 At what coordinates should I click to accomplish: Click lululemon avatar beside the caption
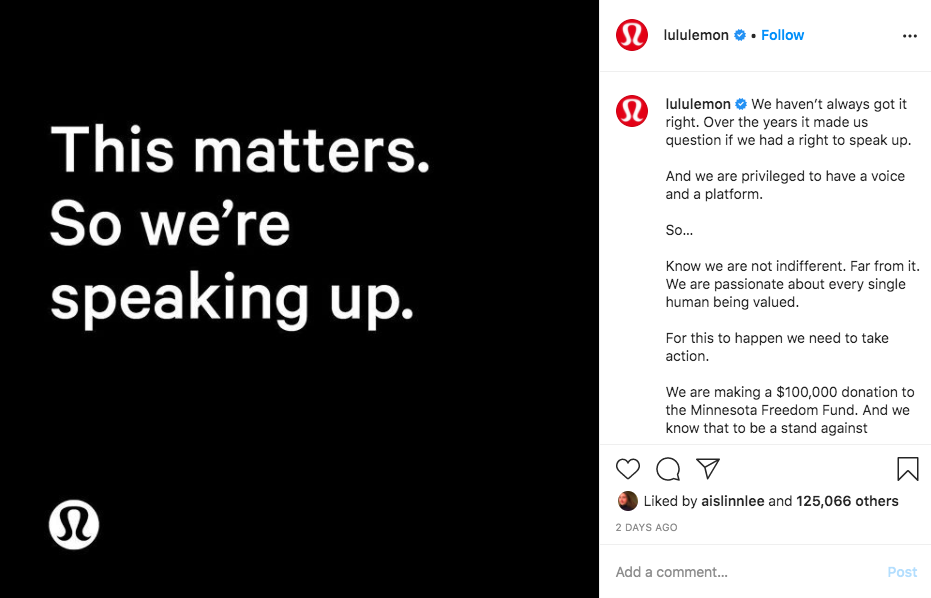click(x=632, y=111)
